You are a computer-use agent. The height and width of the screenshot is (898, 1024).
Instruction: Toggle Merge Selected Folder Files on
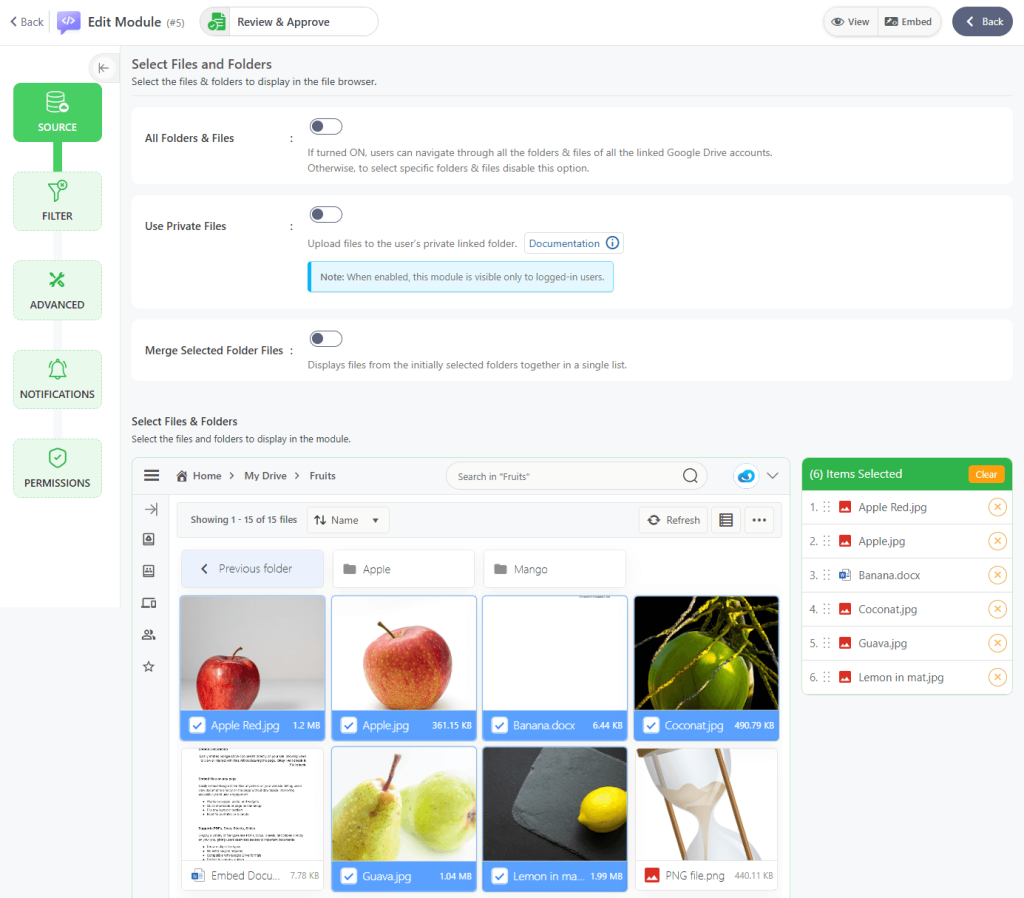point(326,339)
